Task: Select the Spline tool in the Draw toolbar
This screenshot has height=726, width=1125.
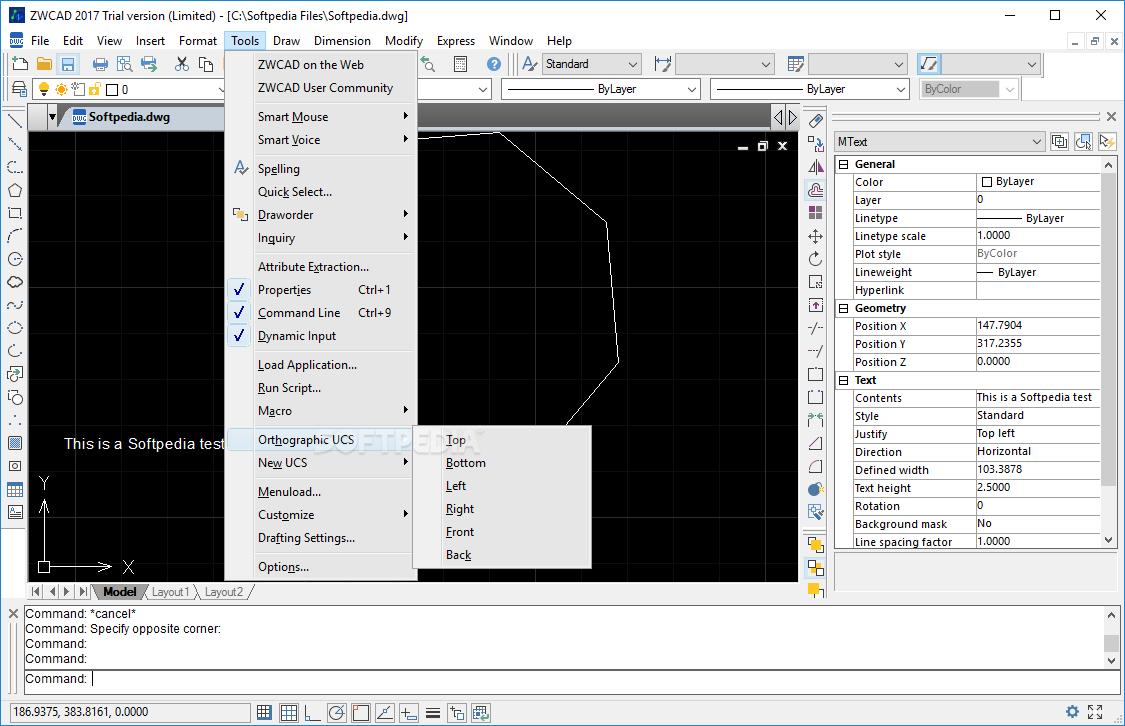Action: click(14, 305)
